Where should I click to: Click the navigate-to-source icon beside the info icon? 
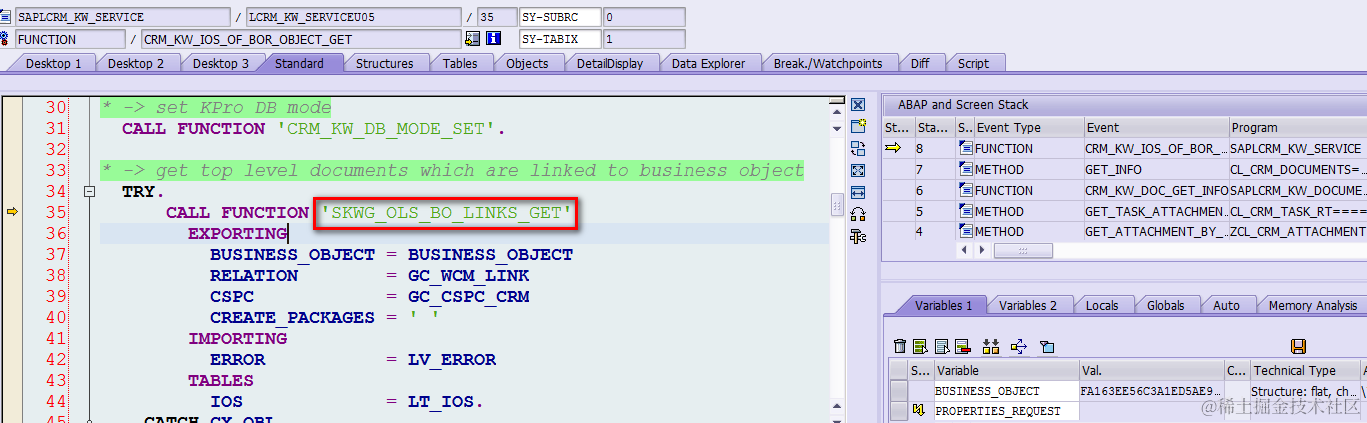click(x=473, y=39)
